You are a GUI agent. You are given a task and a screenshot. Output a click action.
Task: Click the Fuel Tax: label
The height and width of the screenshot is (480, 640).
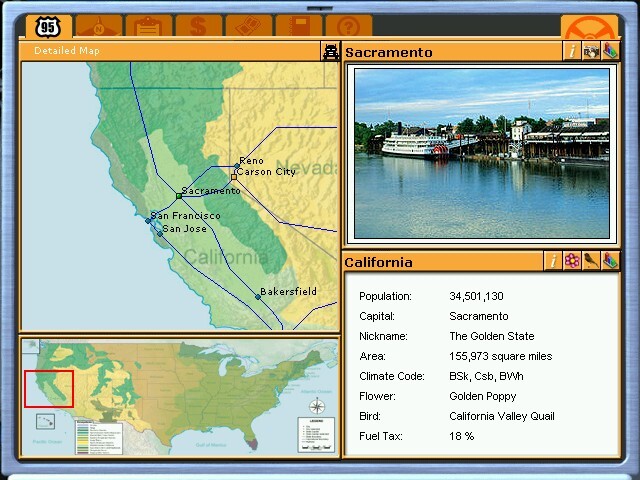[381, 436]
